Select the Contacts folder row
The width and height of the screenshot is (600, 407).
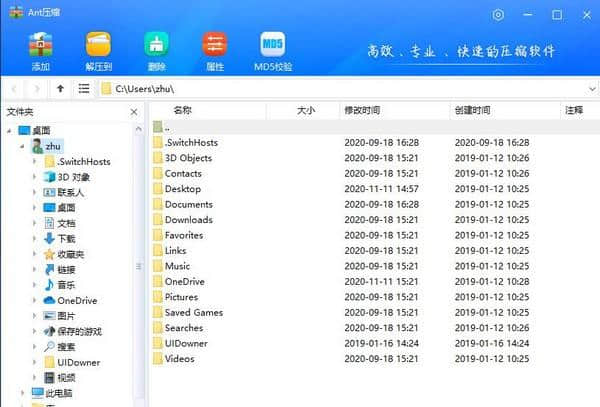click(x=375, y=173)
